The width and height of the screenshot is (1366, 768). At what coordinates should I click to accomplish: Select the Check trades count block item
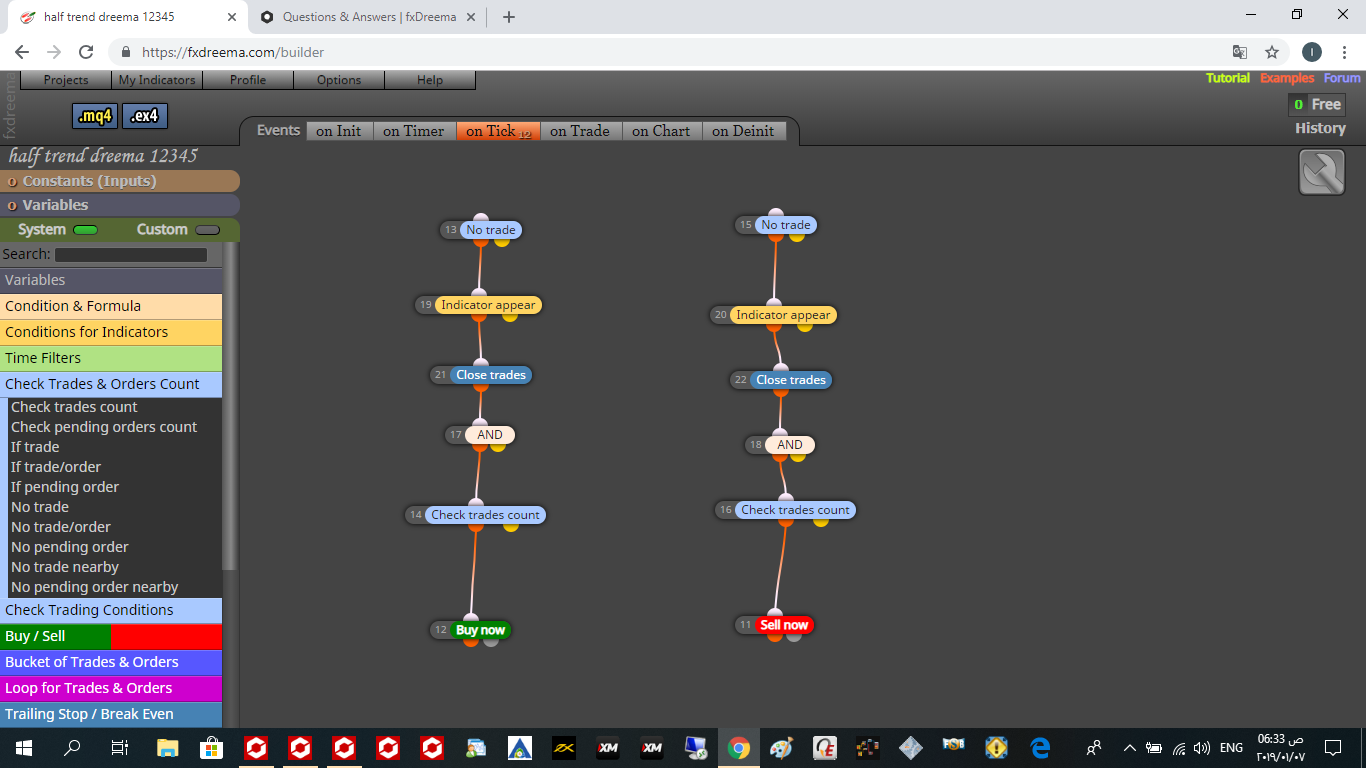74,407
